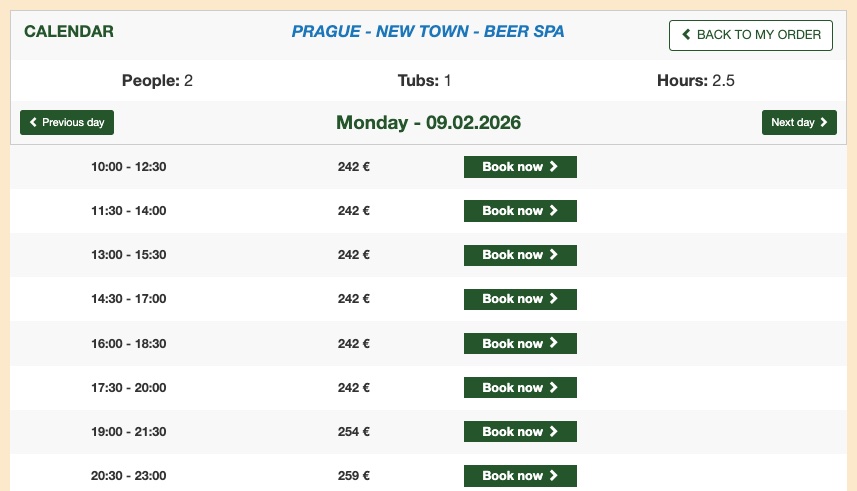This screenshot has width=857, height=491.
Task: Book the 14:30 - 17:00 slot
Action: click(520, 299)
